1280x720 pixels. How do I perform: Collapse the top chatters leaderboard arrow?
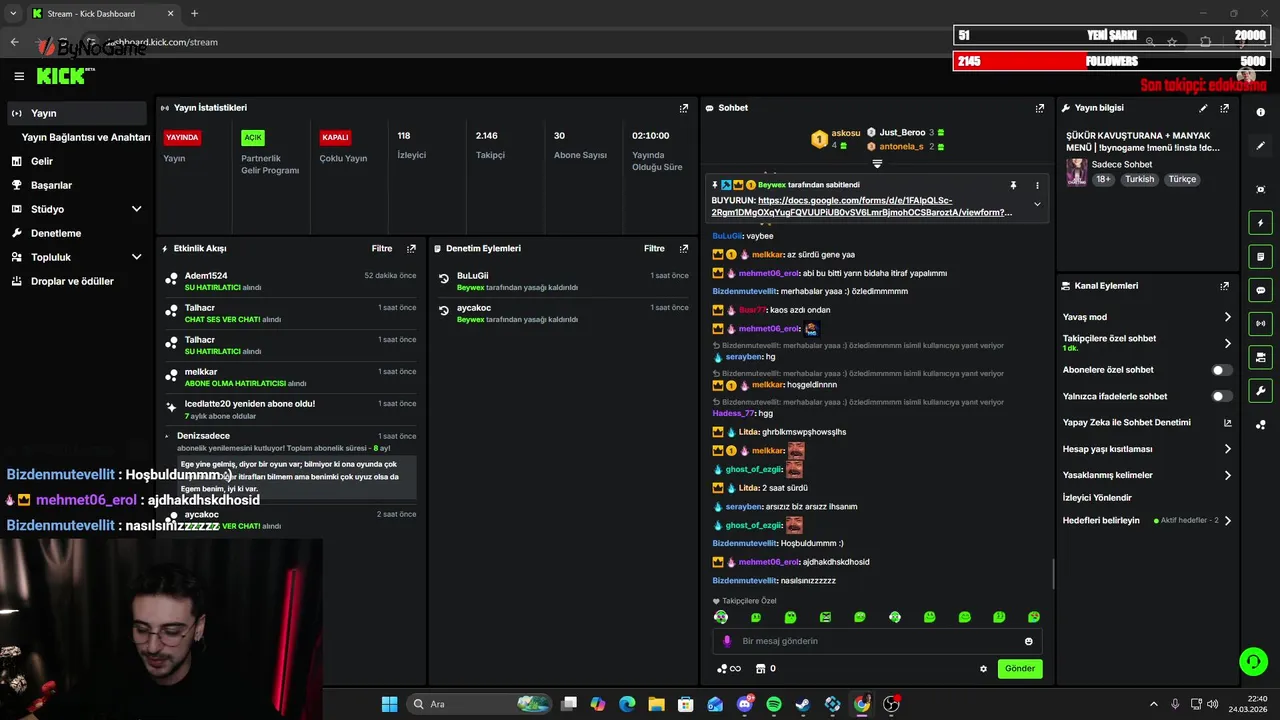pos(877,163)
